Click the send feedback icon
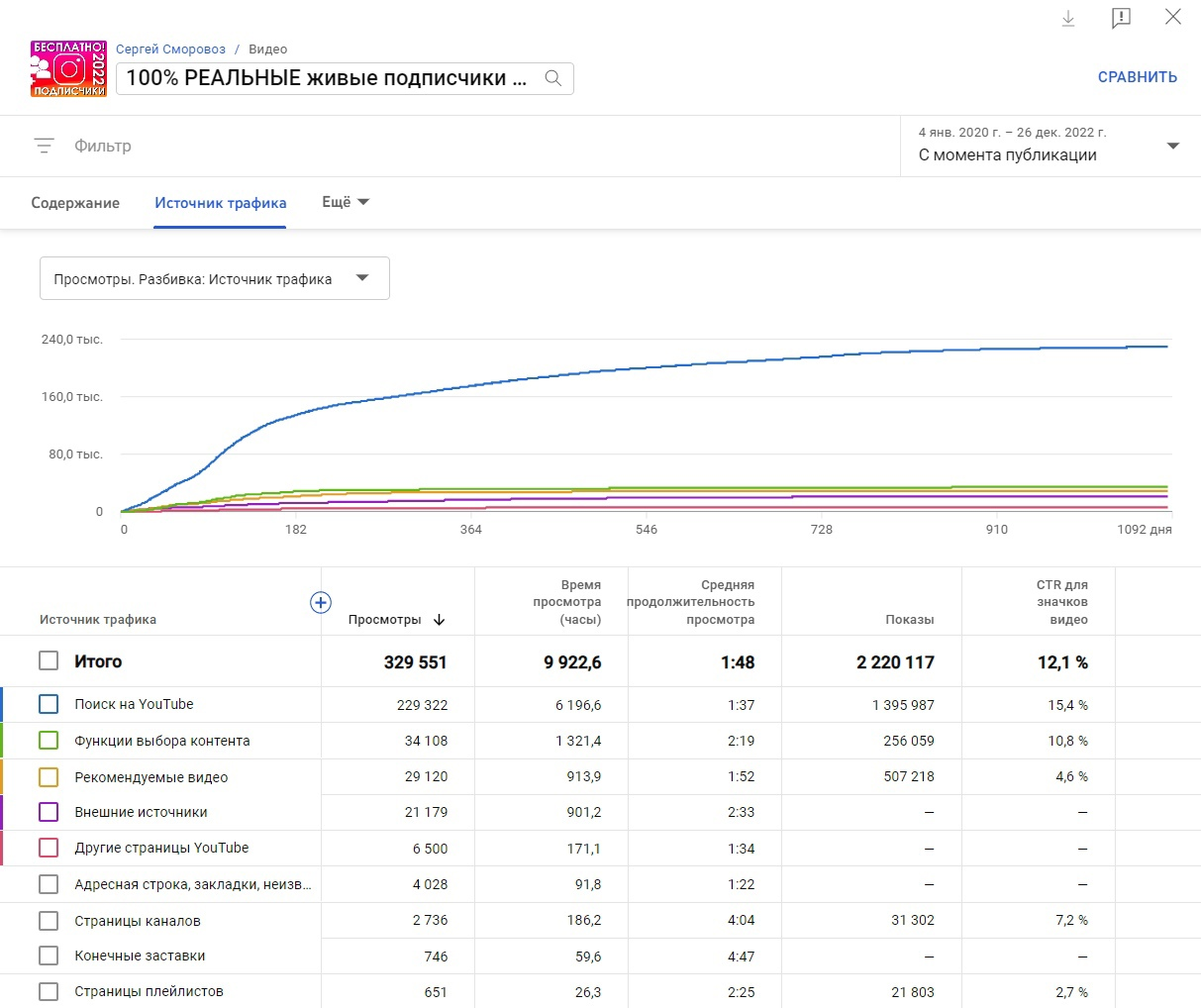Viewport: 1201px width, 1008px height. coord(1121,19)
